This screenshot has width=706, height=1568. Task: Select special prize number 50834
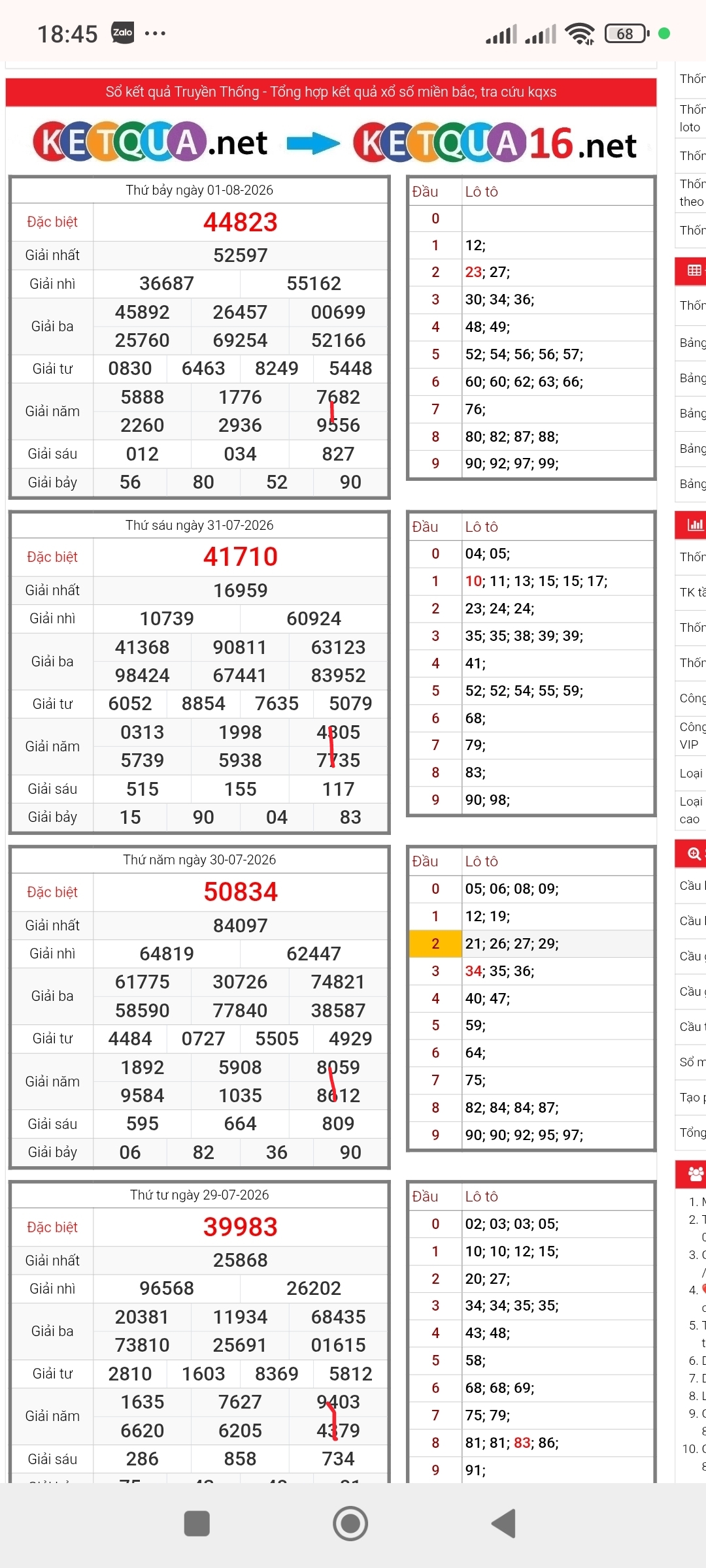241,892
